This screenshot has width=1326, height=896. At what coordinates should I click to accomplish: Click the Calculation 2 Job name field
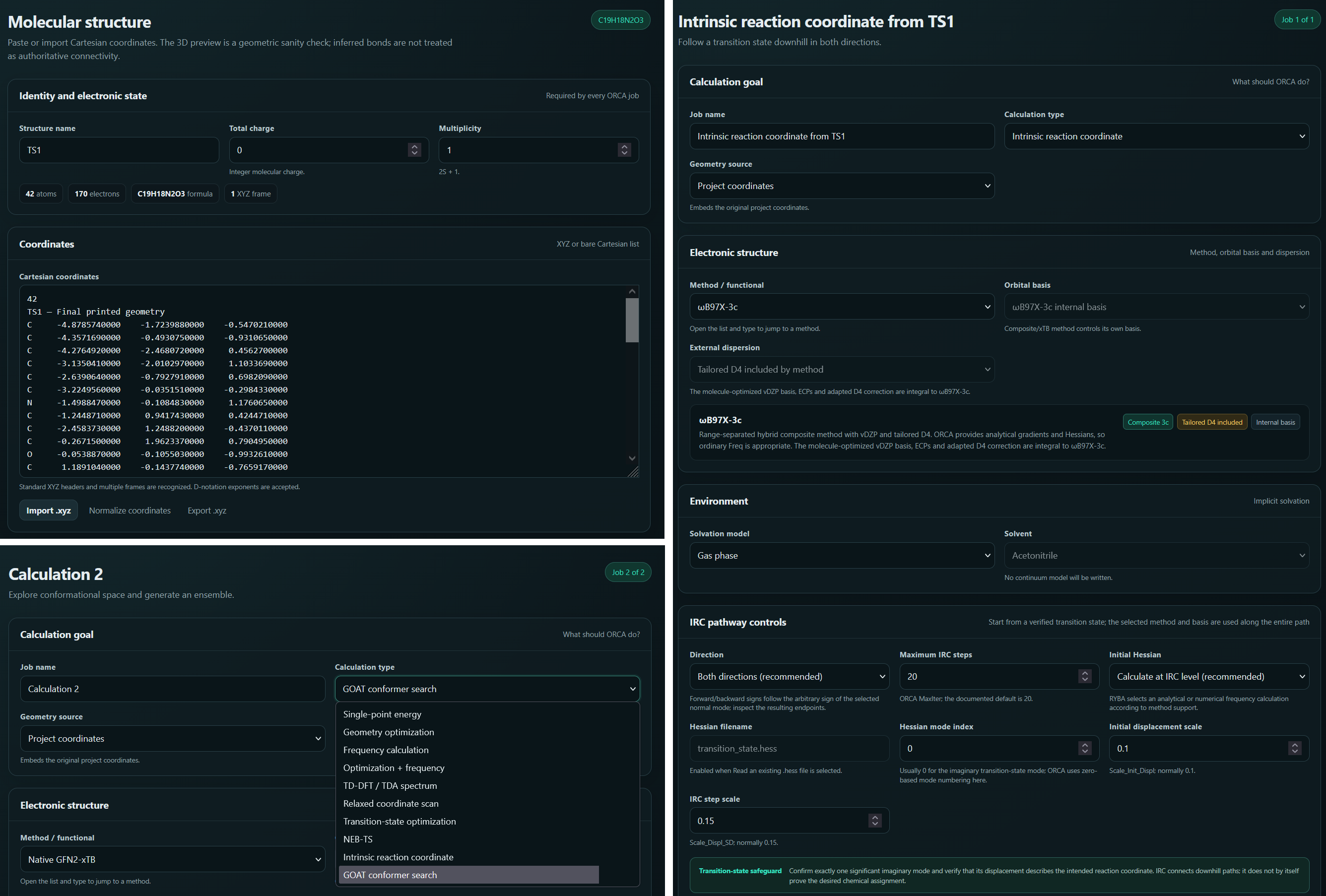click(172, 689)
